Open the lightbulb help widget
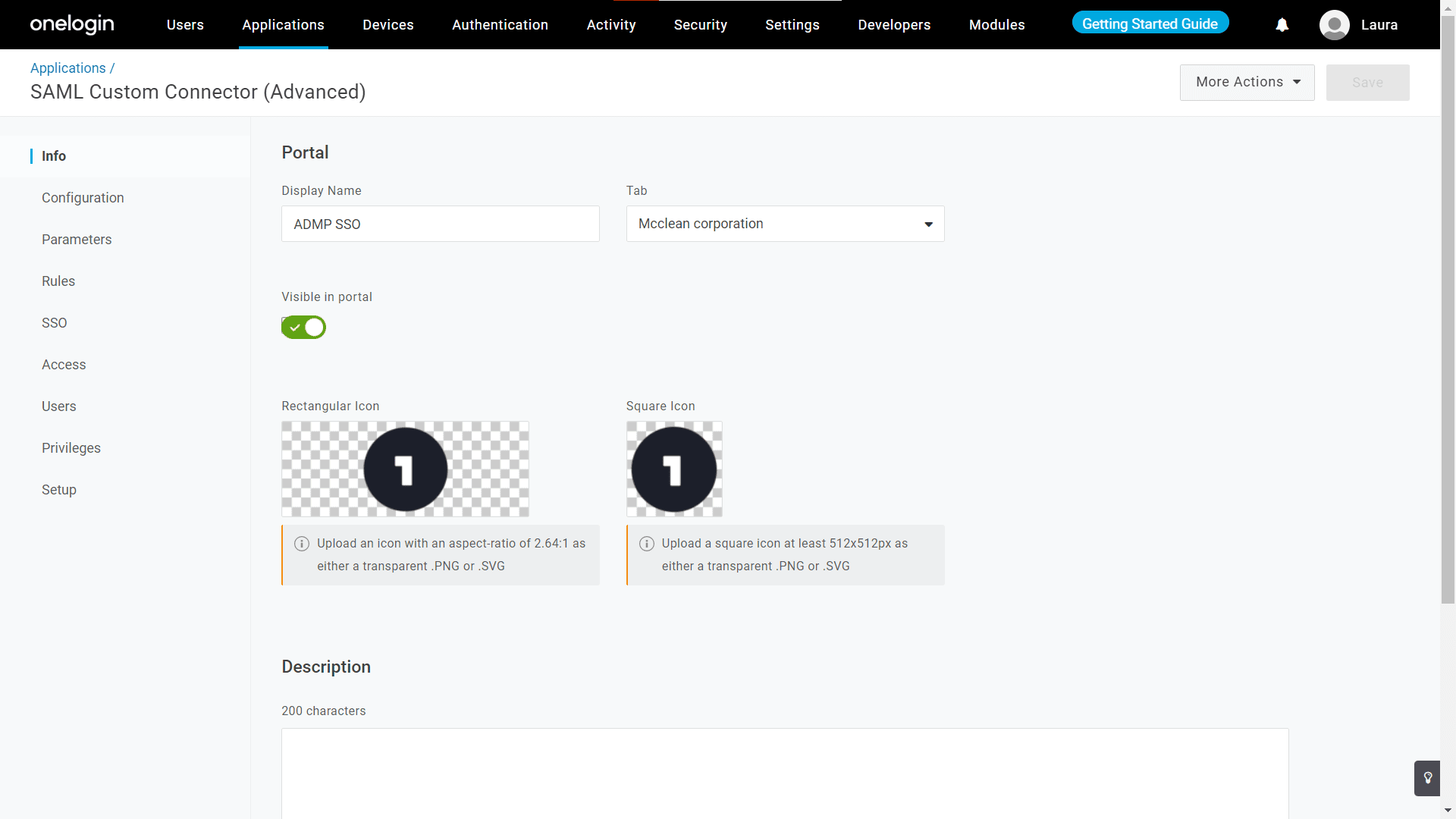 (x=1429, y=778)
